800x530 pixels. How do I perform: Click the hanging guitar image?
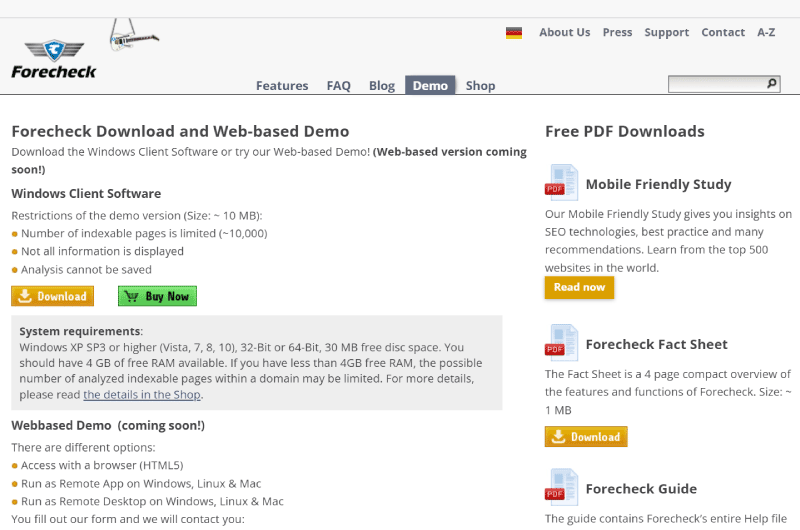click(x=134, y=35)
